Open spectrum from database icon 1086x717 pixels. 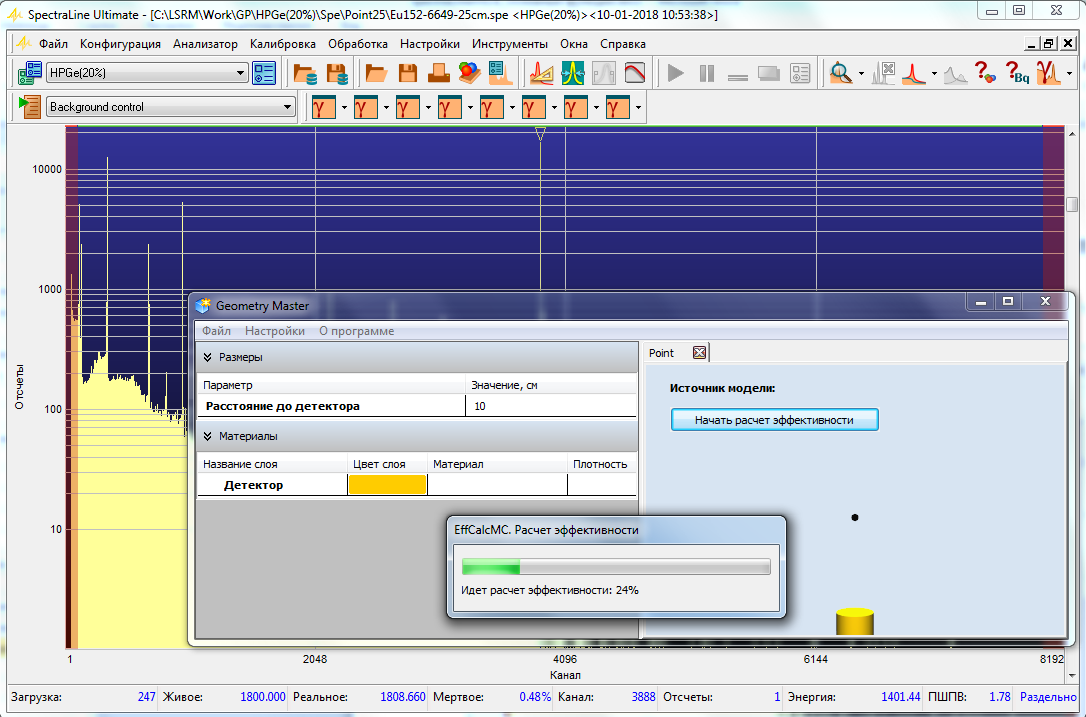coord(304,73)
